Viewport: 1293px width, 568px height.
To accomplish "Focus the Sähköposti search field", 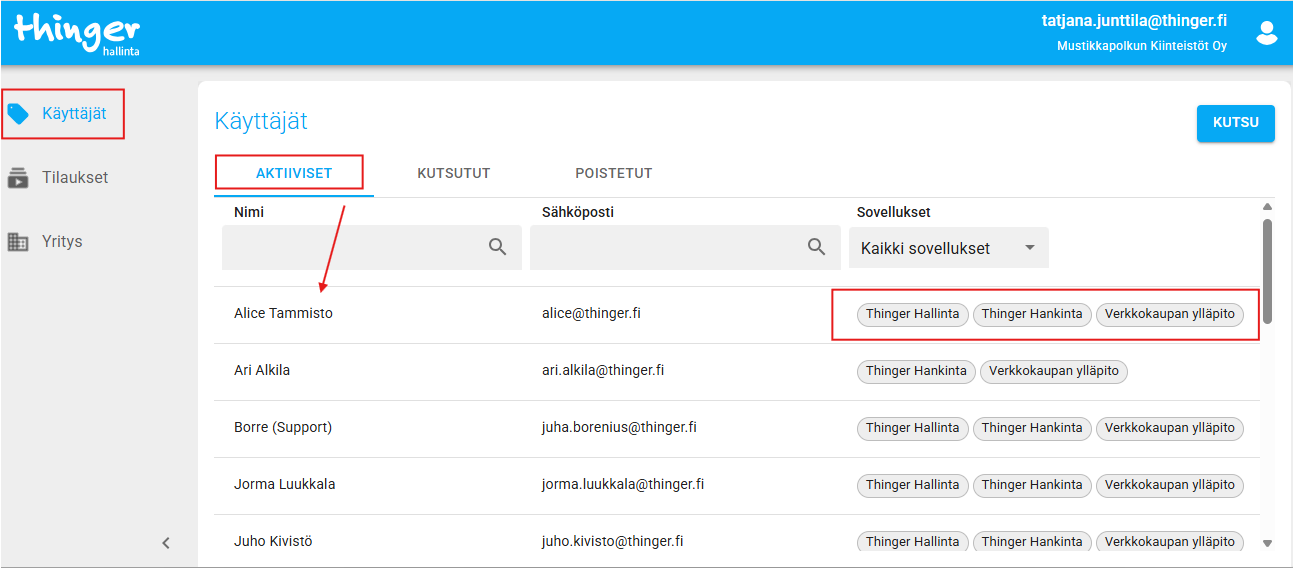I will click(685, 247).
